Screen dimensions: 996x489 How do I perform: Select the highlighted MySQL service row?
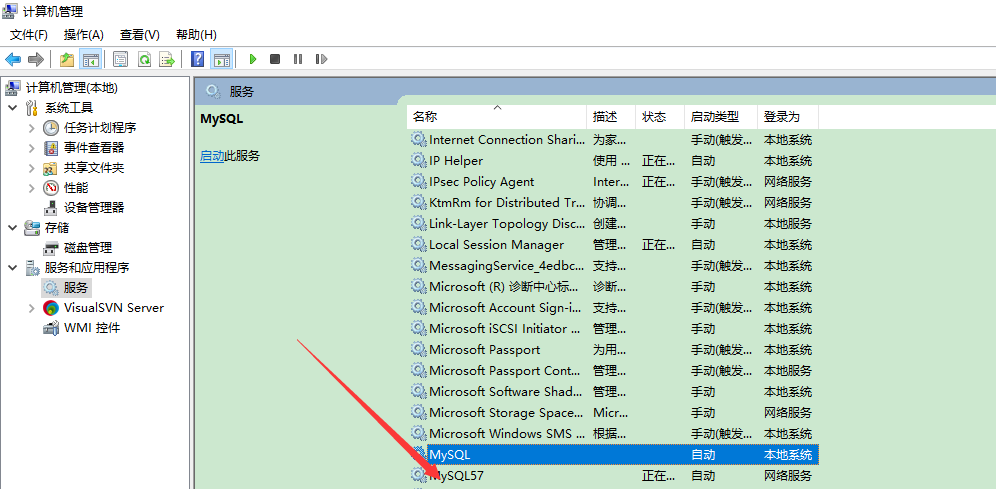pyautogui.click(x=614, y=454)
